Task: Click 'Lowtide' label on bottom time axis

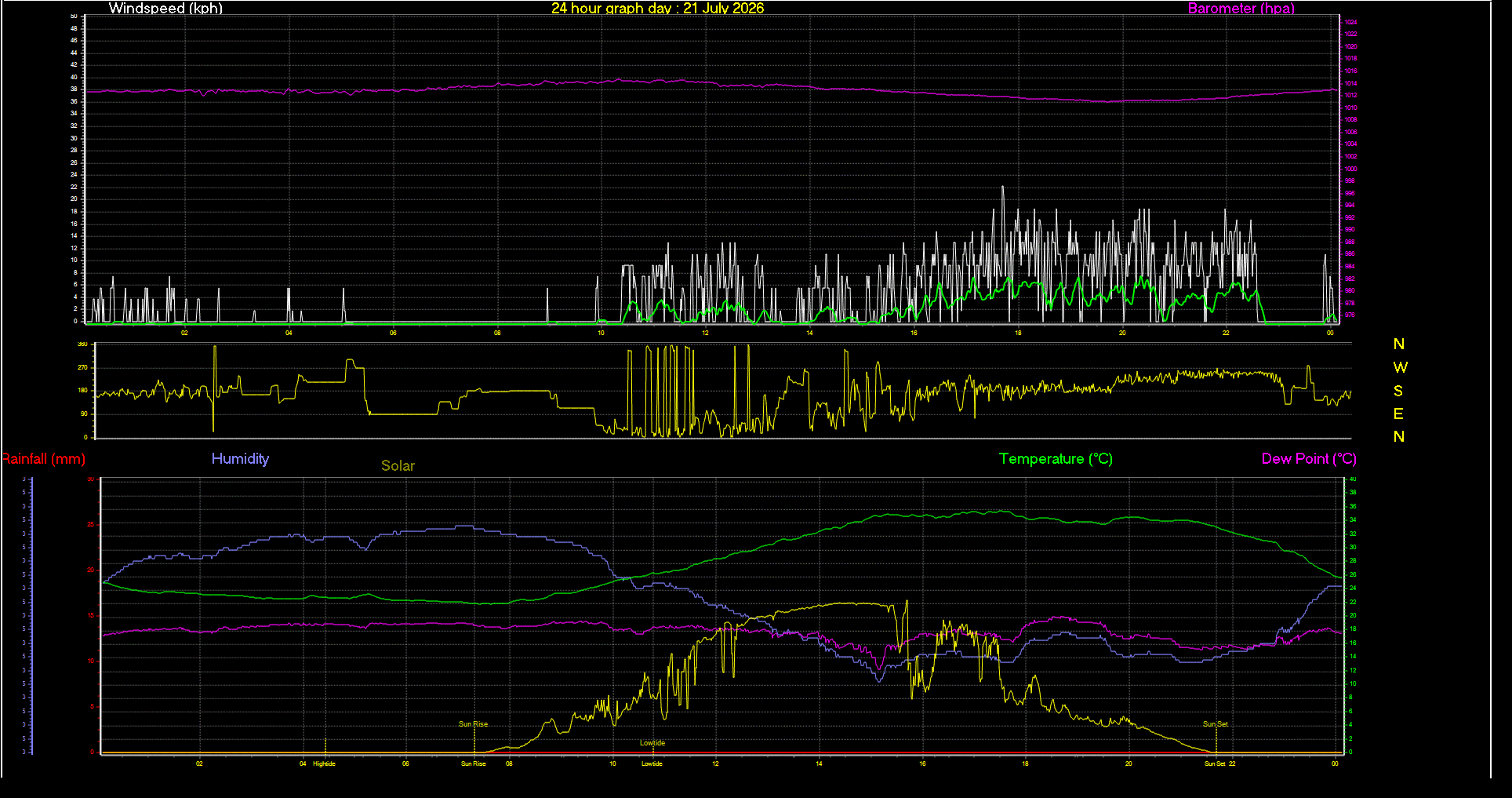Action: 652,763
